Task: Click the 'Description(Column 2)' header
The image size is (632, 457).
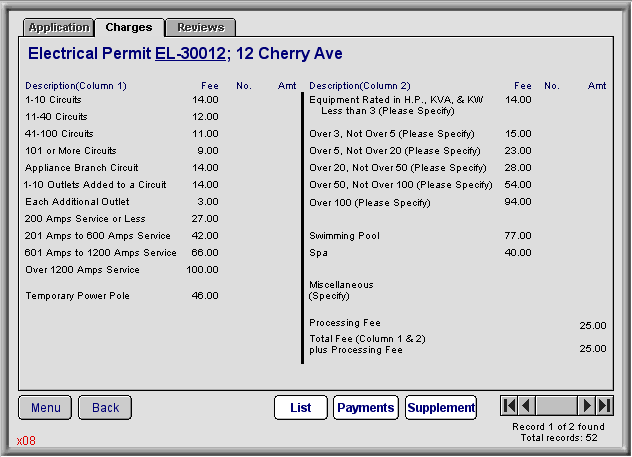Action: pyautogui.click(x=360, y=85)
